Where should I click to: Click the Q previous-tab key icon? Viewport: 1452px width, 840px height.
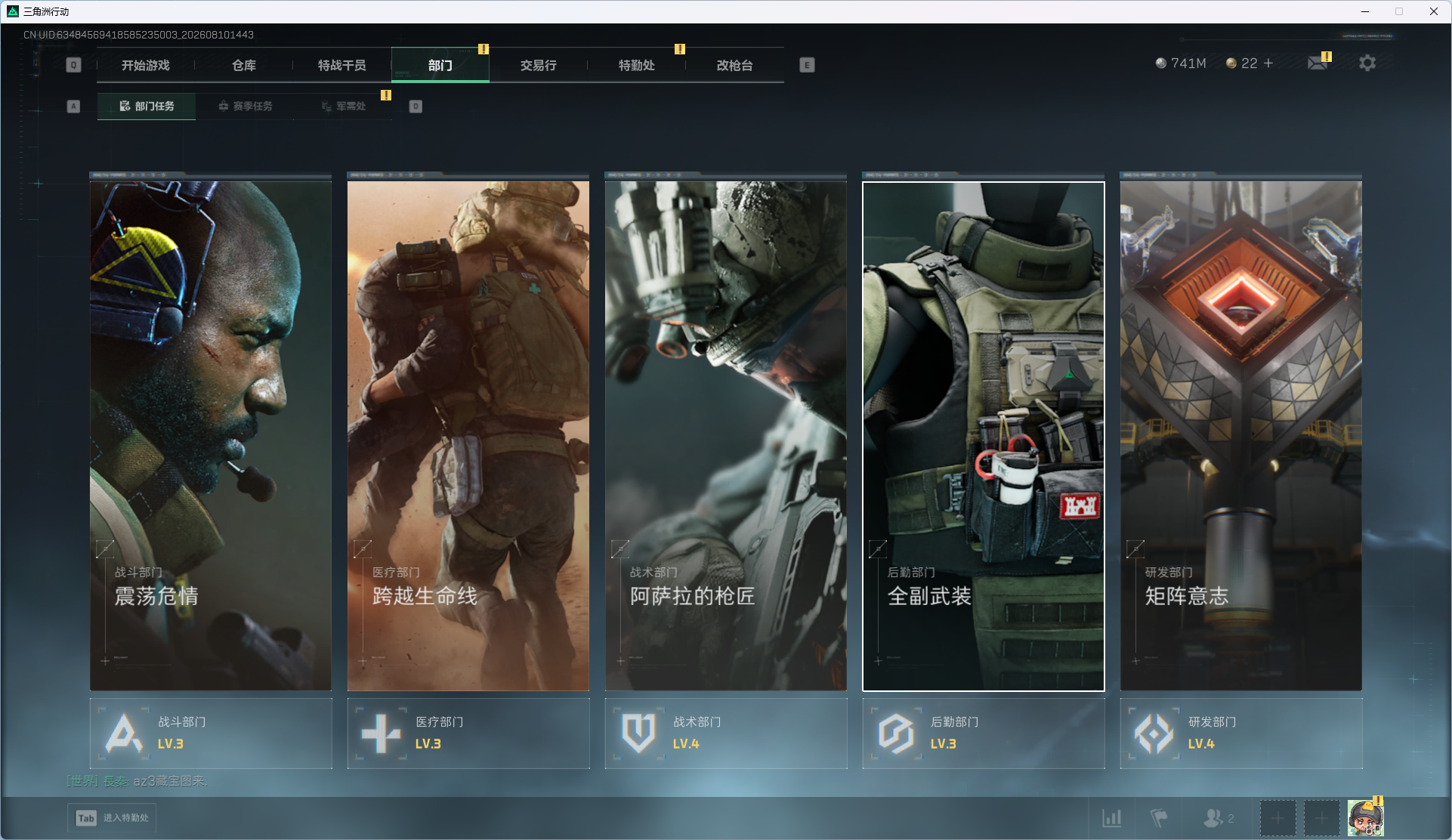click(73, 65)
